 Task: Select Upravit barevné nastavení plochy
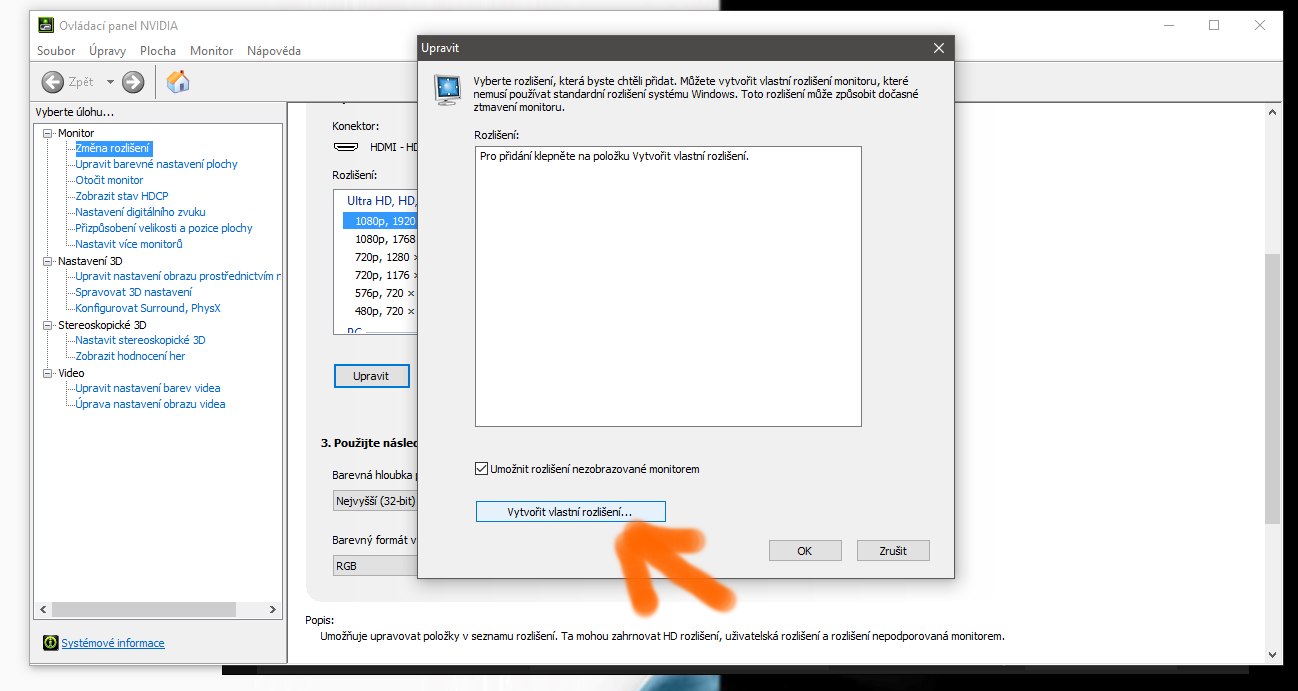coord(157,164)
